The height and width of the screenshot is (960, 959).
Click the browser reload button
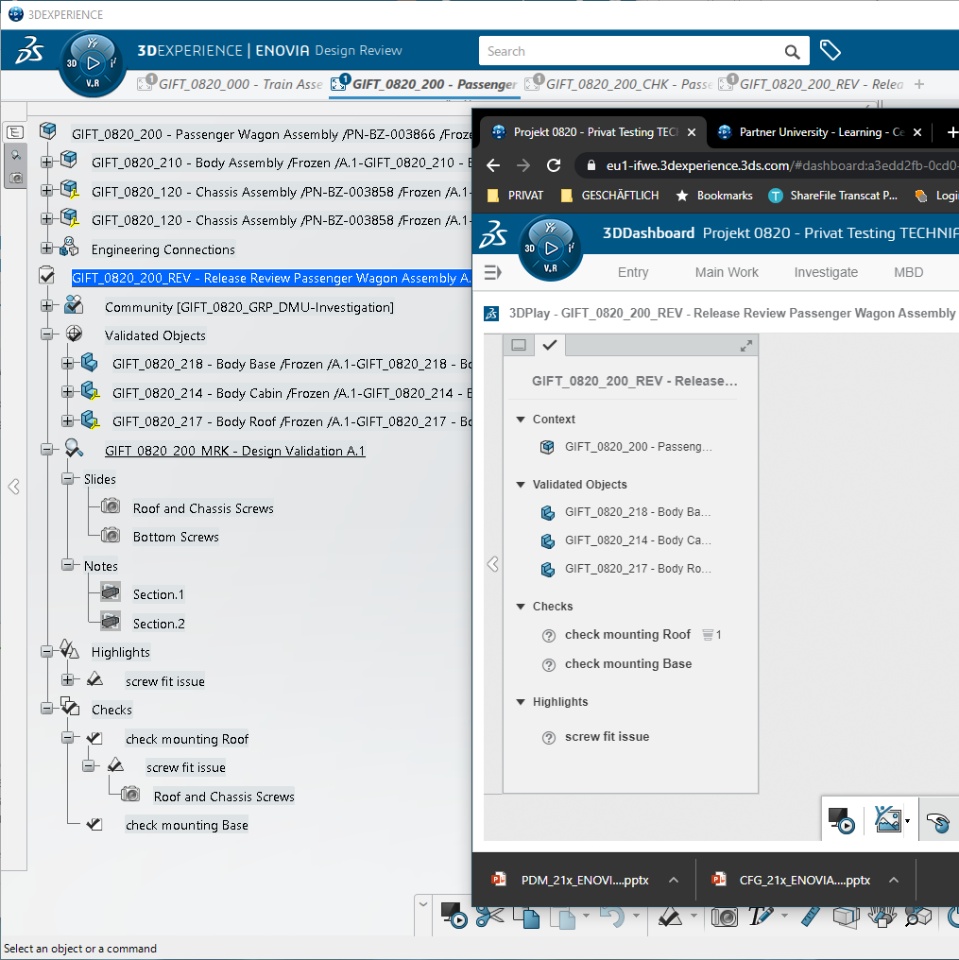click(x=554, y=165)
